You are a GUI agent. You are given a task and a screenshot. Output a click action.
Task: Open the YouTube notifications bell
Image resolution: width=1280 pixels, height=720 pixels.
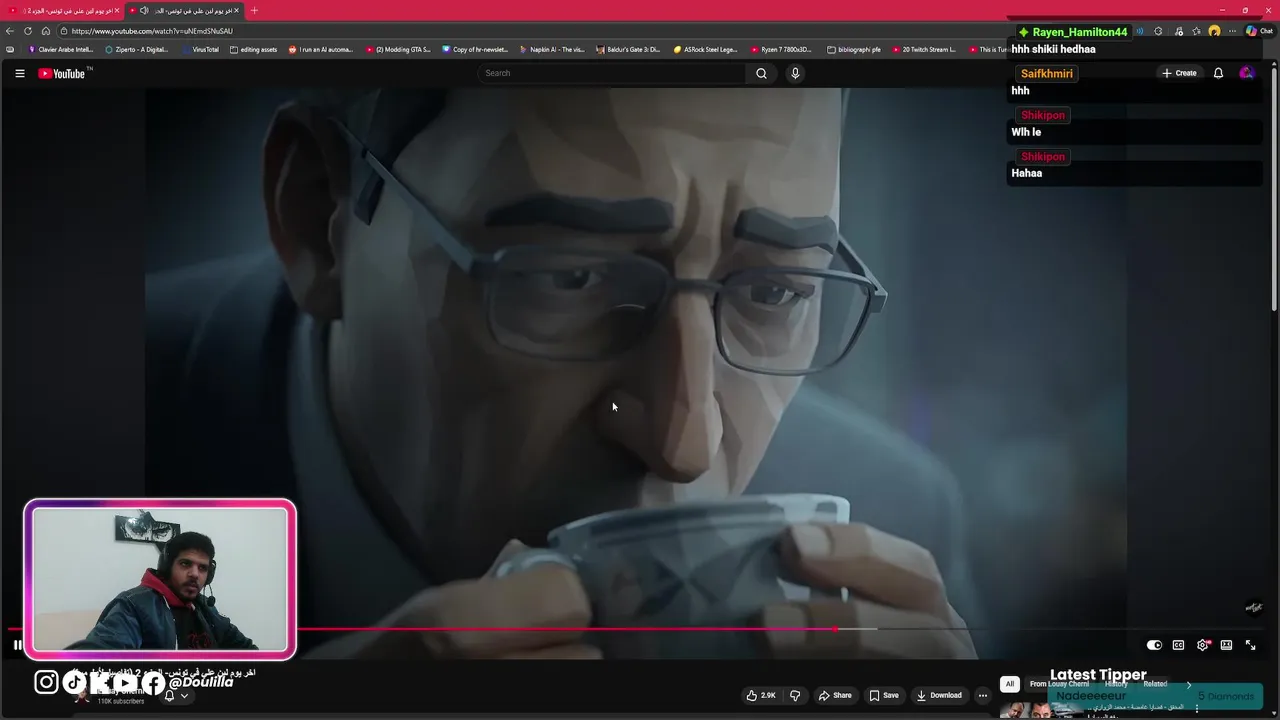(x=1218, y=73)
